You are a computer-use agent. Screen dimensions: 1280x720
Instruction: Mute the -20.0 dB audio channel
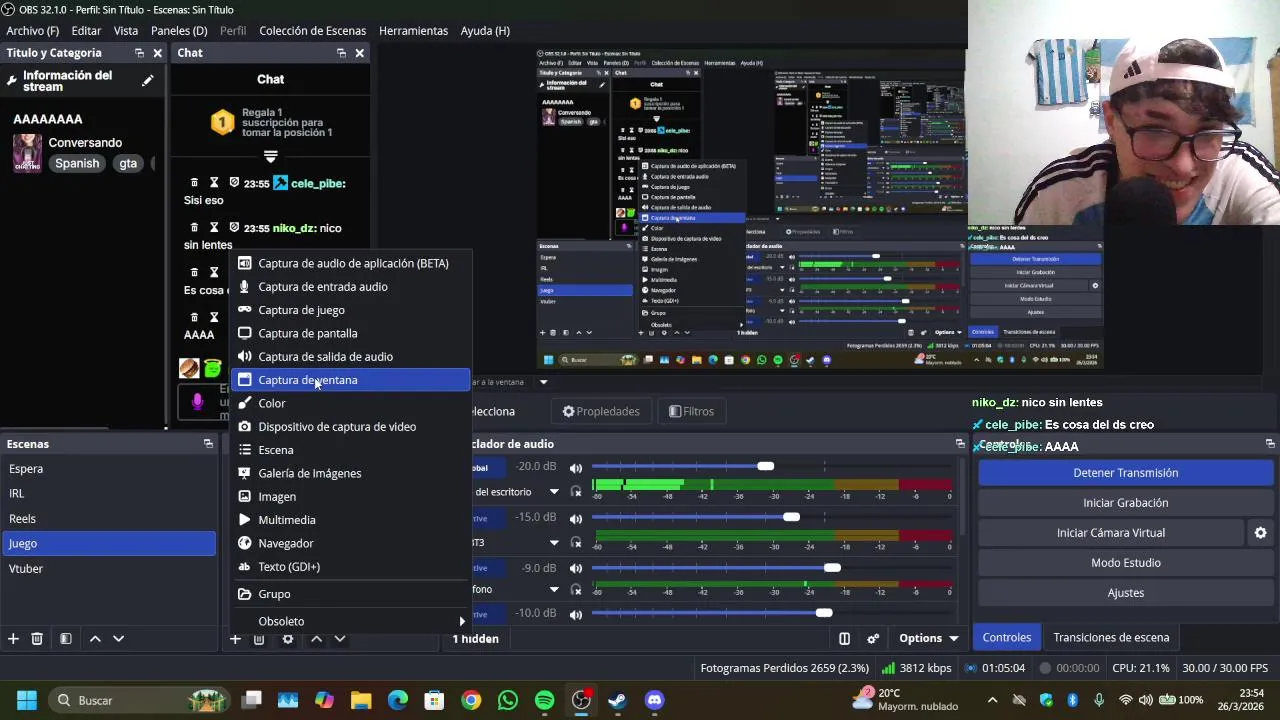[576, 467]
